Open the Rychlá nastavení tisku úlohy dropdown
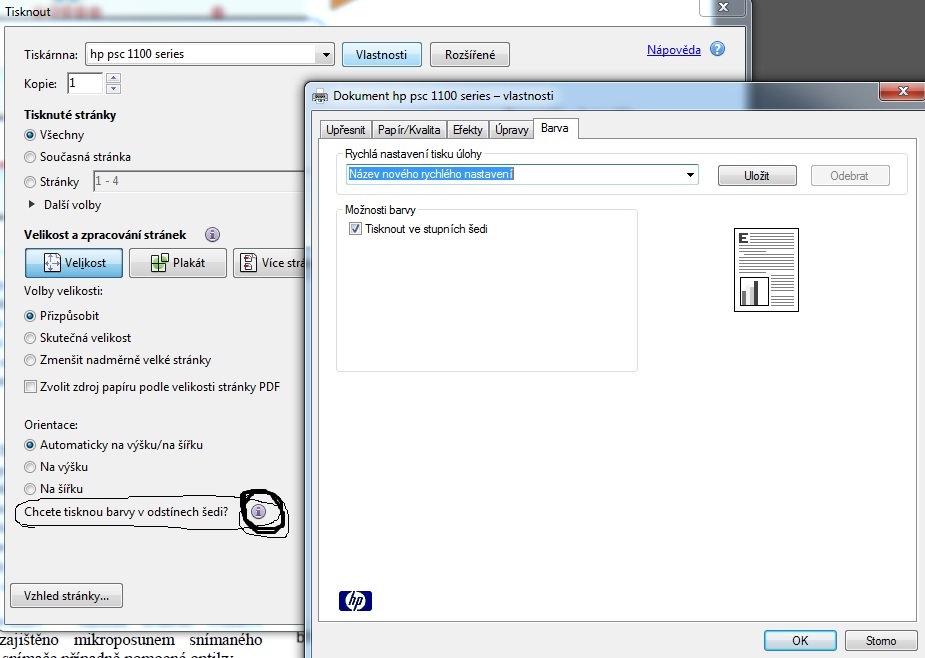925x658 pixels. 690,175
